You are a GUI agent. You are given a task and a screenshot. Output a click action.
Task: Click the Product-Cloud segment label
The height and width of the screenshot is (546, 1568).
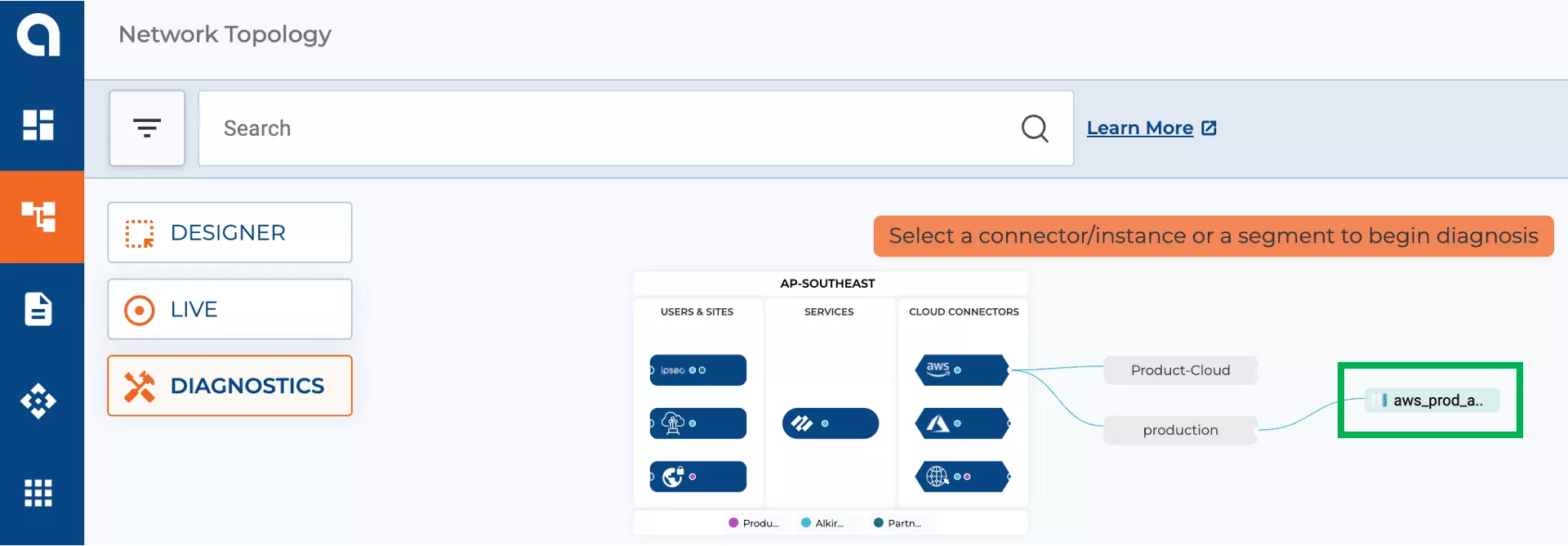coord(1180,370)
